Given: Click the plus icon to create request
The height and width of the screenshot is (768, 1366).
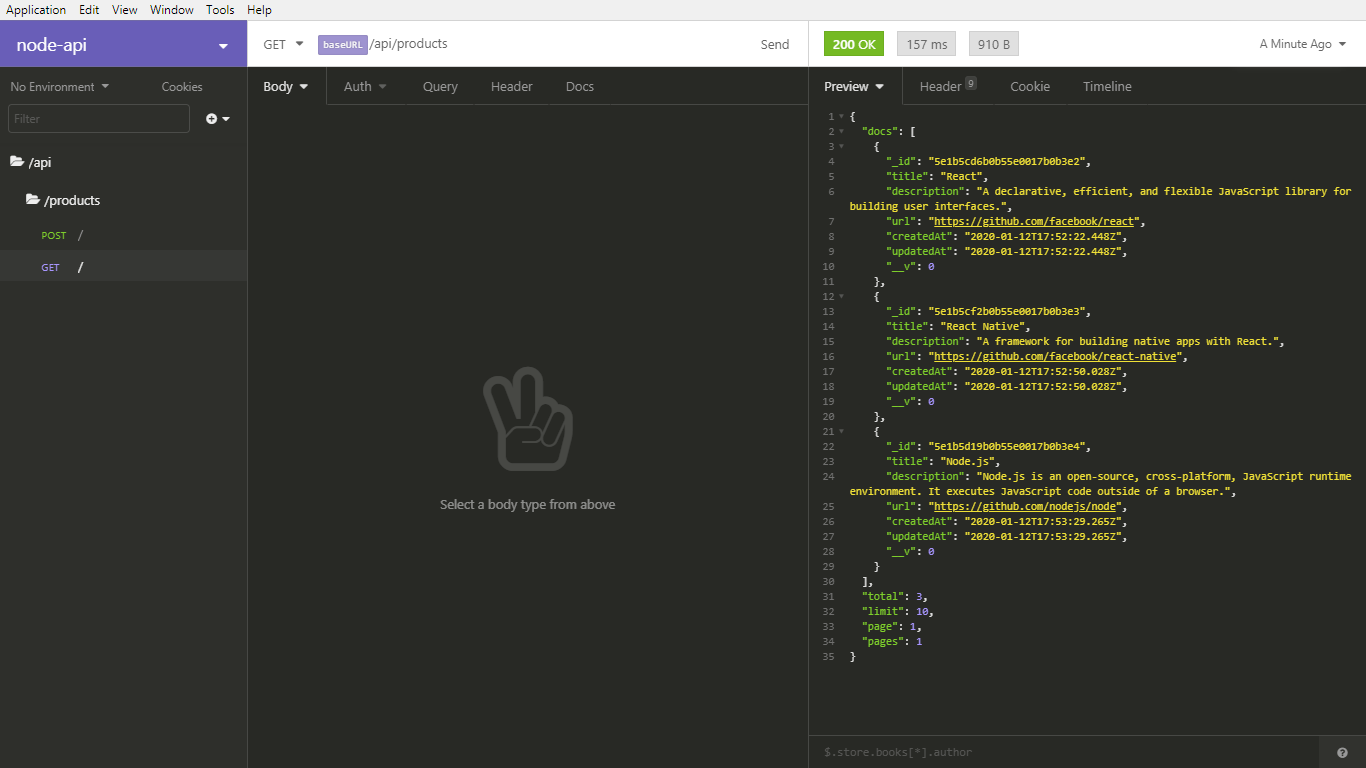Looking at the screenshot, I should [x=218, y=118].
